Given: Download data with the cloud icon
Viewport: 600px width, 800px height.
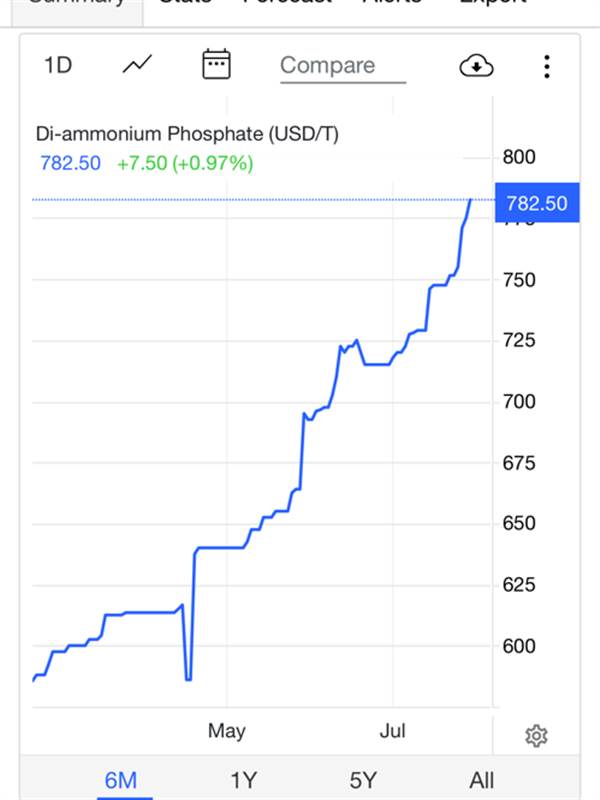Looking at the screenshot, I should (477, 66).
